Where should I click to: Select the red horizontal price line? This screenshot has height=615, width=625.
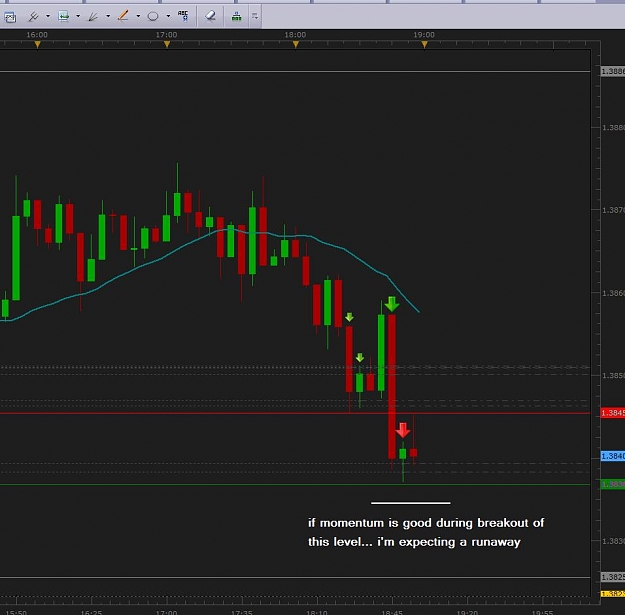coord(295,413)
